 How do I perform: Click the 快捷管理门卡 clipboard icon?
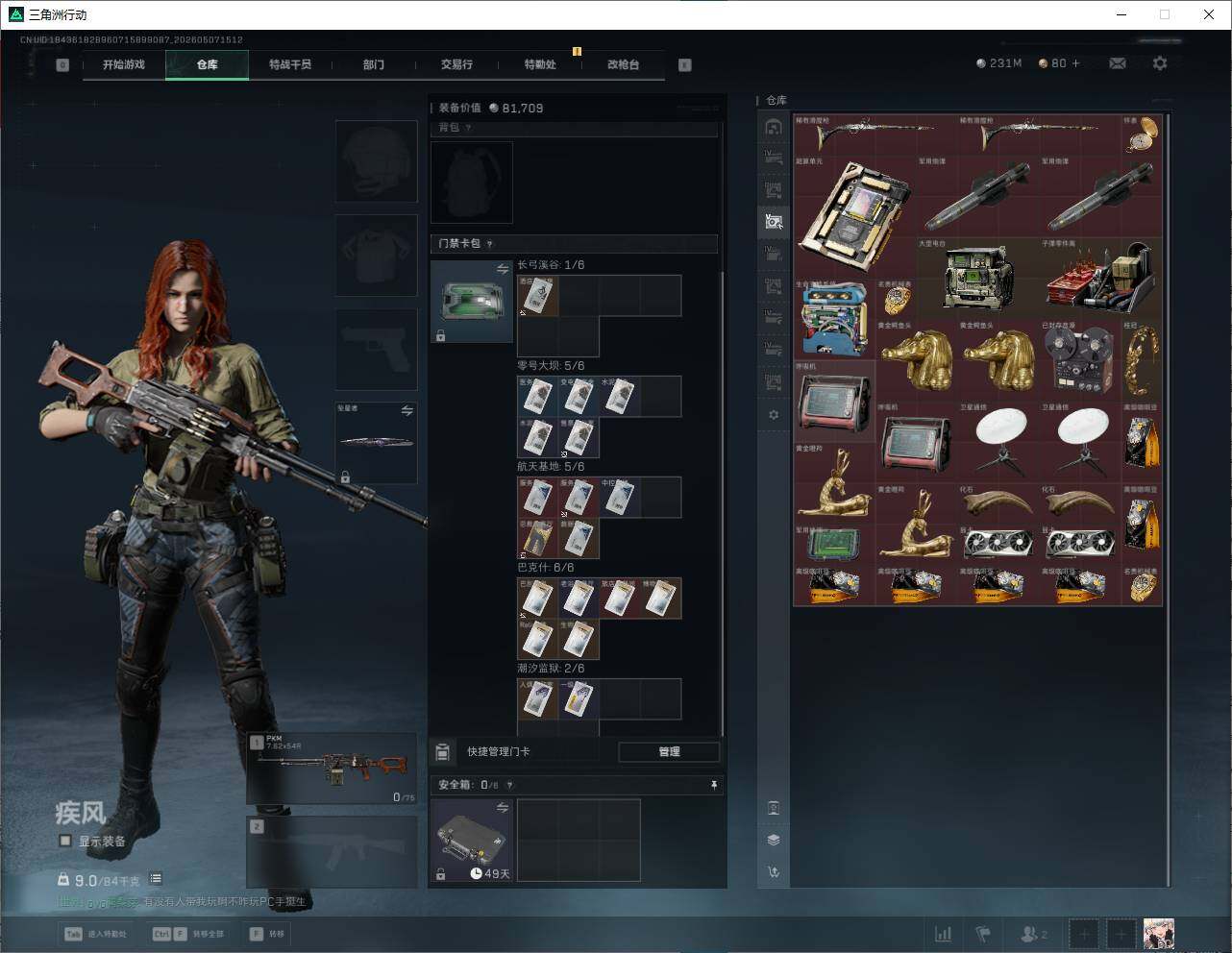point(443,751)
